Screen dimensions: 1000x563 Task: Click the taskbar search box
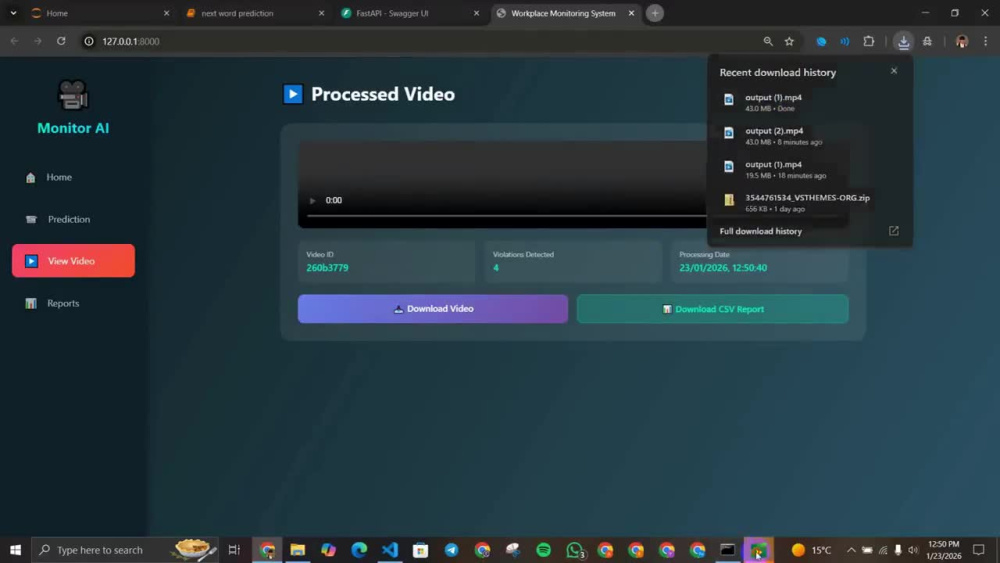(x=124, y=550)
